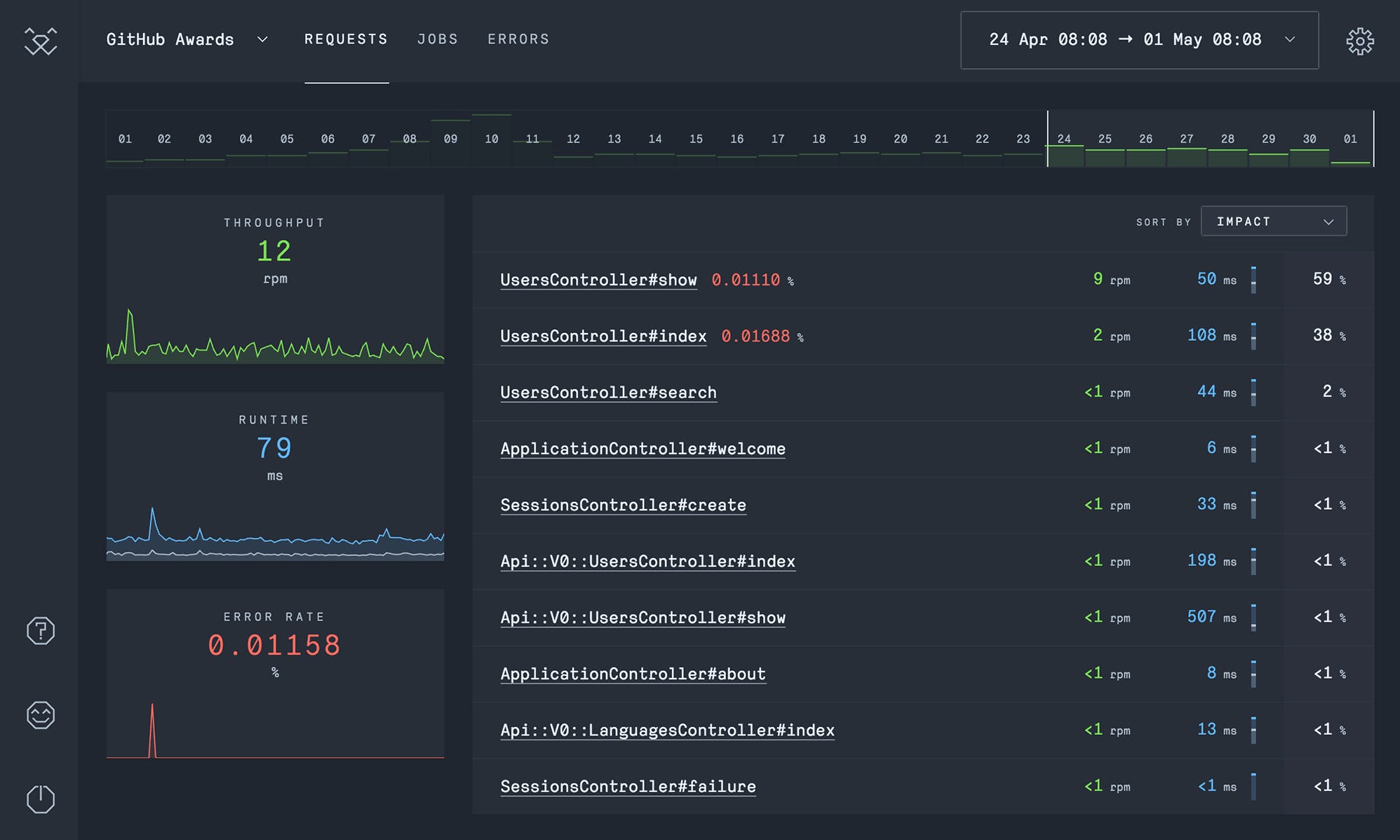This screenshot has width=1400, height=840.
Task: Click the 507 ms runtime value
Action: coord(1211,617)
